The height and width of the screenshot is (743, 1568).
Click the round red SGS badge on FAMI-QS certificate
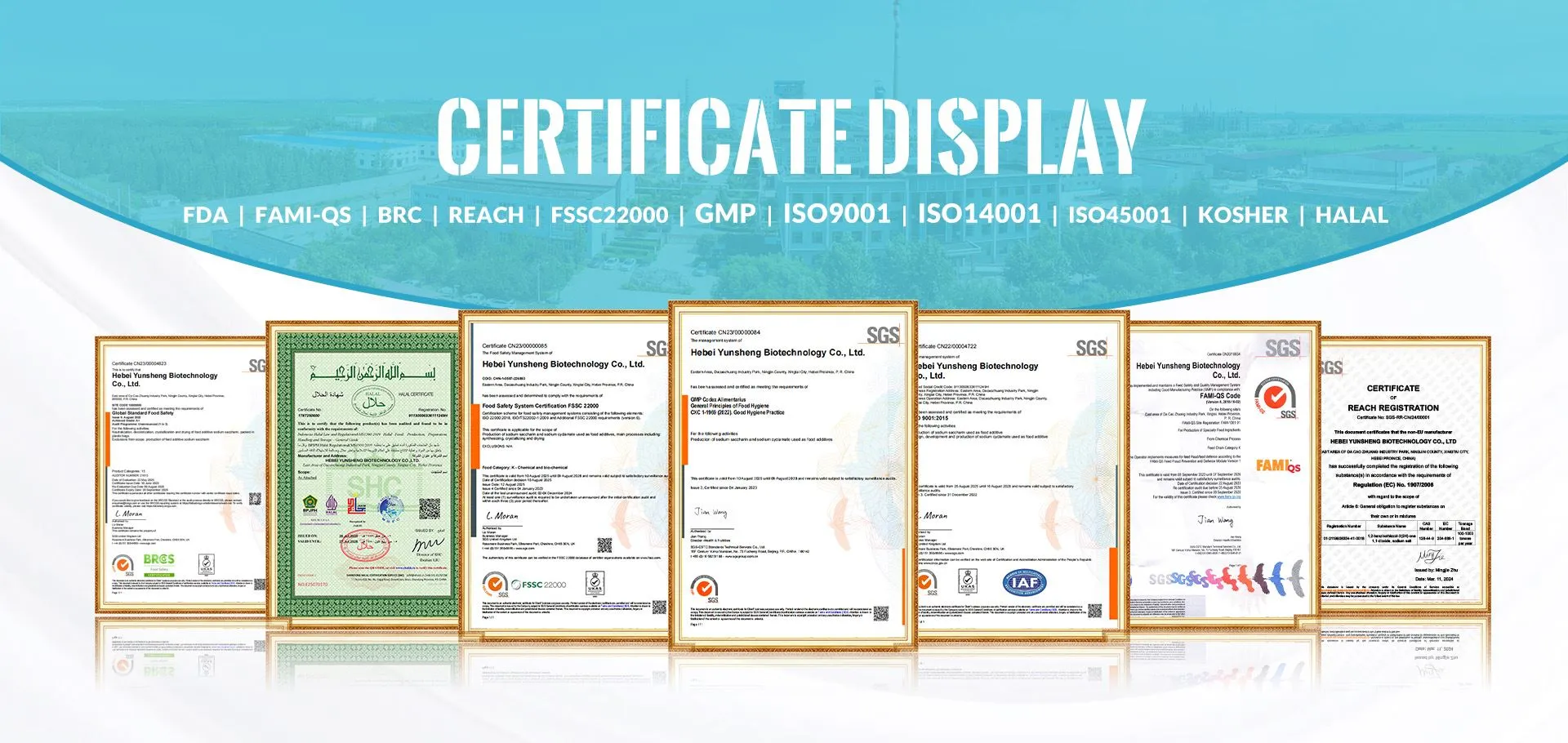pyautogui.click(x=1276, y=397)
